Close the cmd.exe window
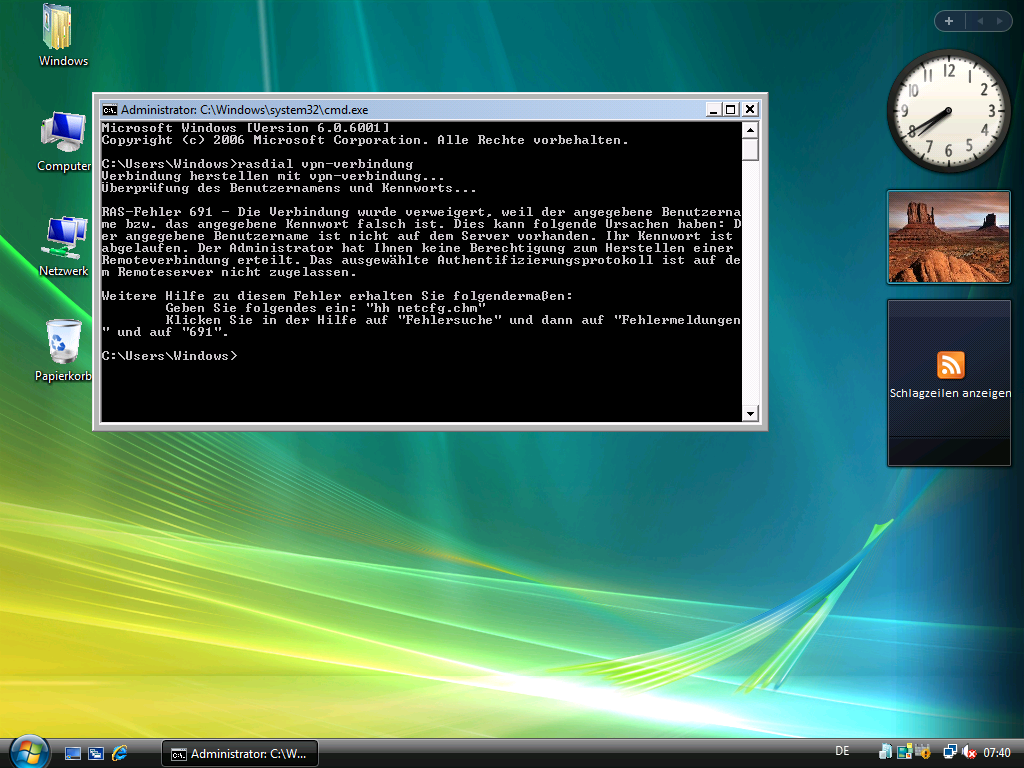The height and width of the screenshot is (768, 1024). point(750,110)
